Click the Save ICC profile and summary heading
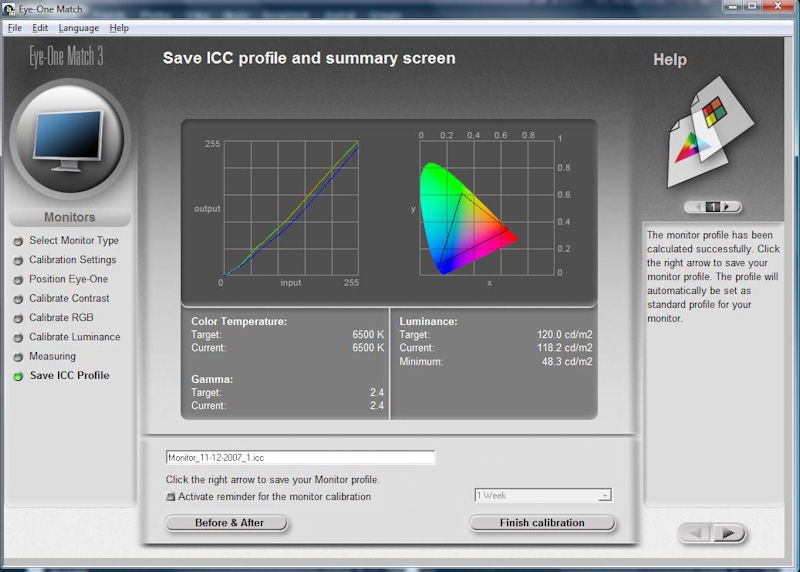 309,58
